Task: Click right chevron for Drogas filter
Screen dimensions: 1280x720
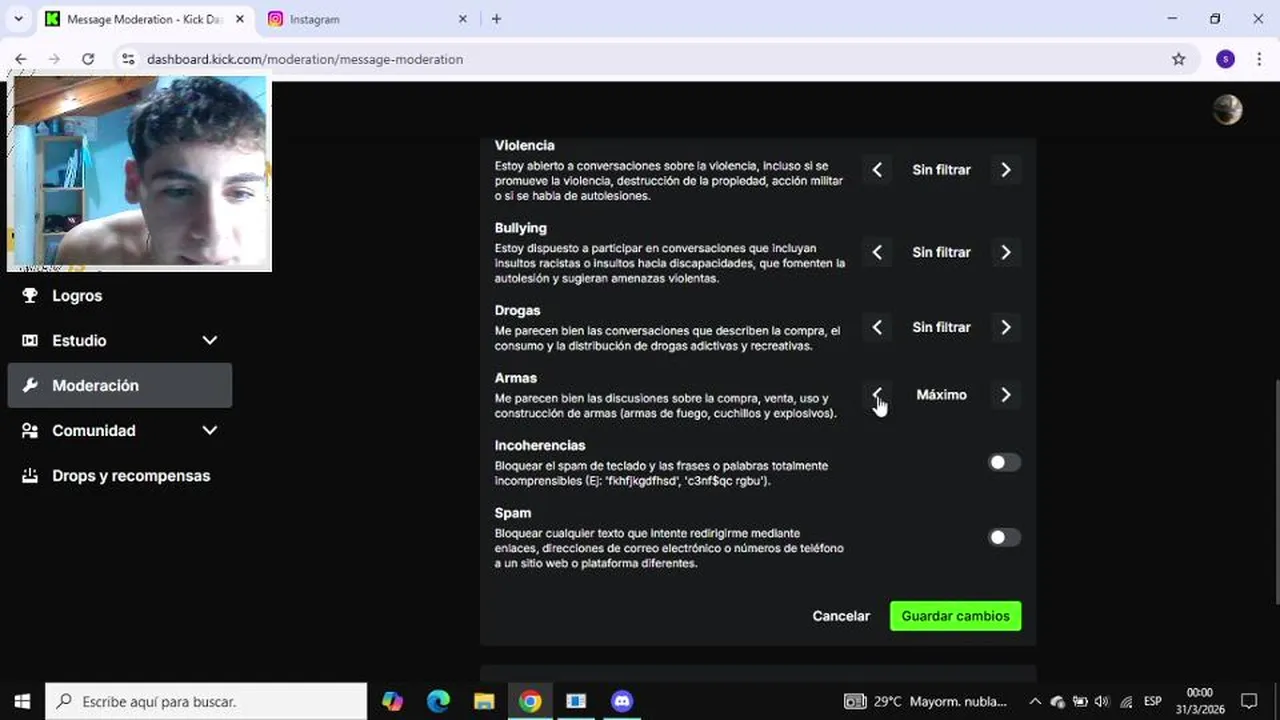Action: click(x=1006, y=327)
